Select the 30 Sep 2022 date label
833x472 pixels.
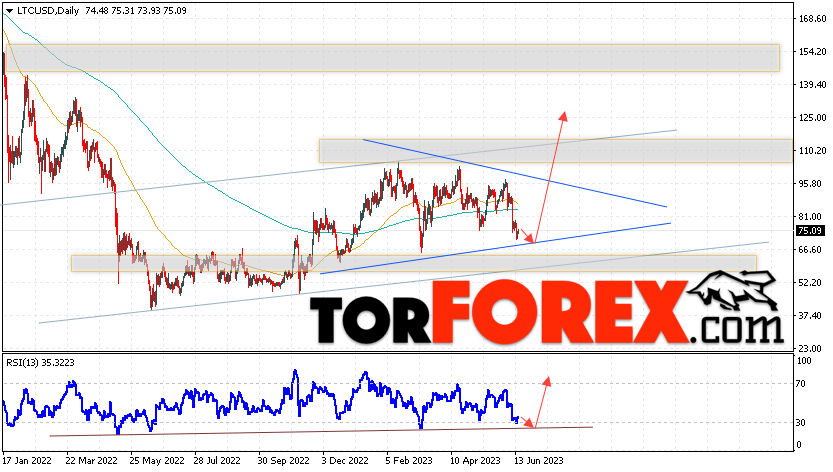(x=283, y=460)
